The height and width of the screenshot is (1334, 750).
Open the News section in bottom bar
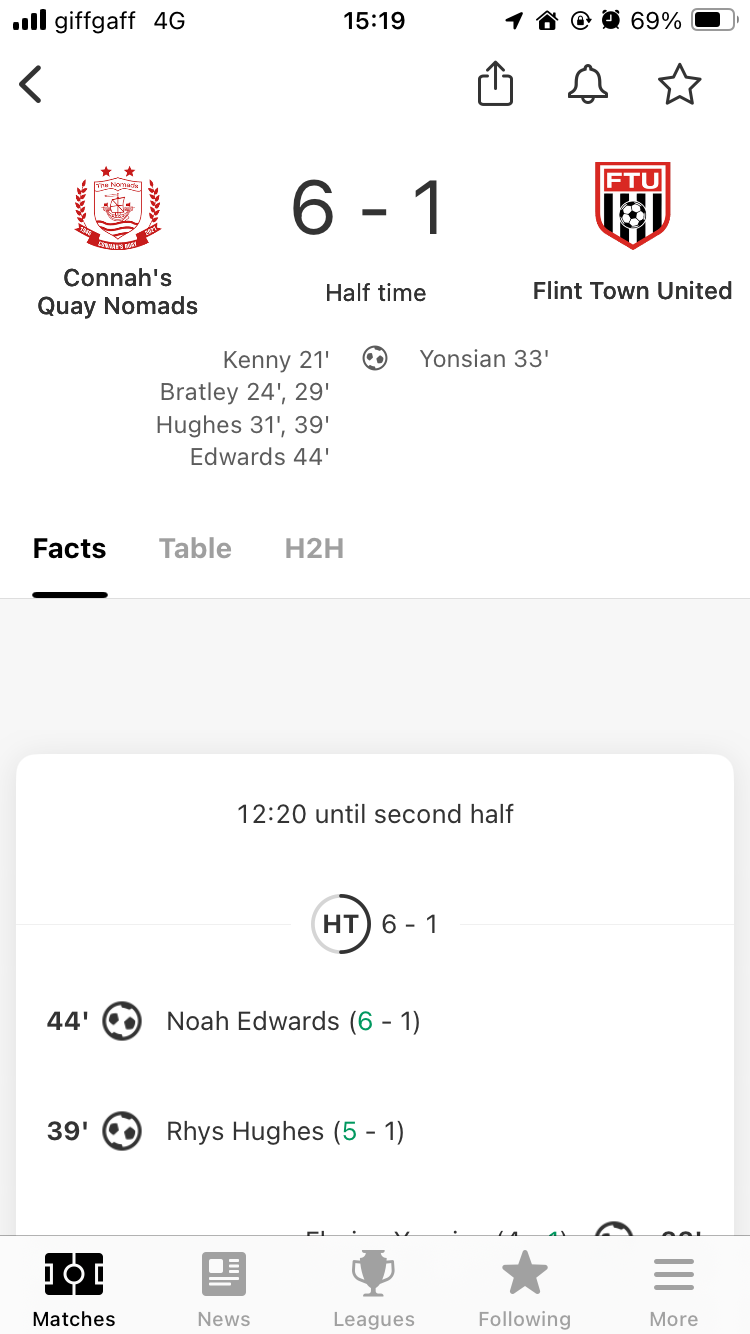224,1290
